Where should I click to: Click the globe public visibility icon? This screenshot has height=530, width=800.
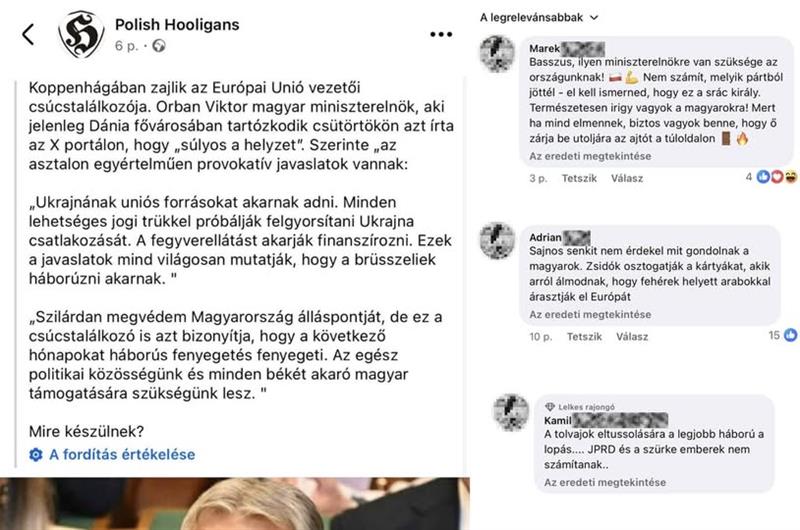point(159,46)
